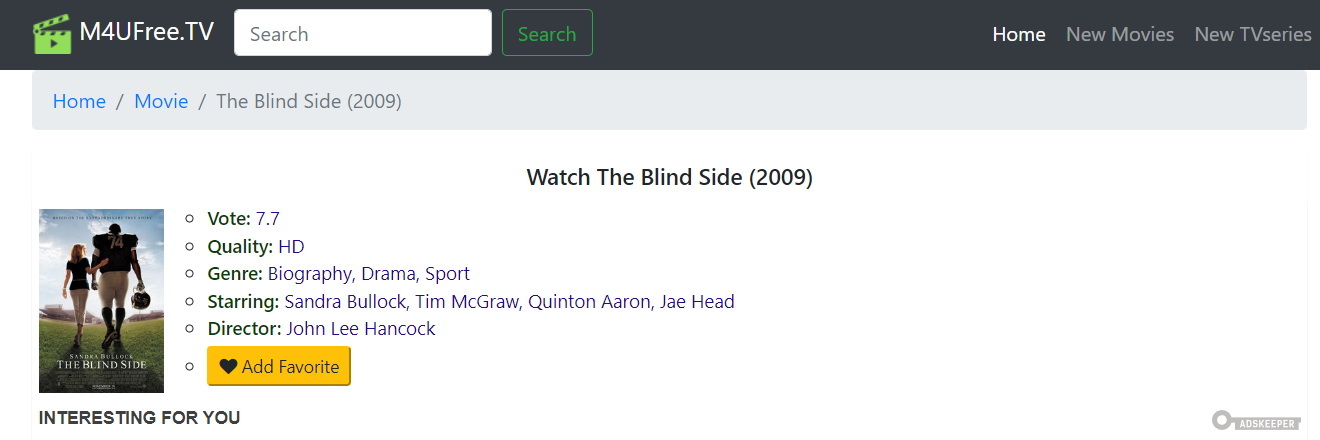
Task: Focus the Search text field
Action: tap(362, 33)
